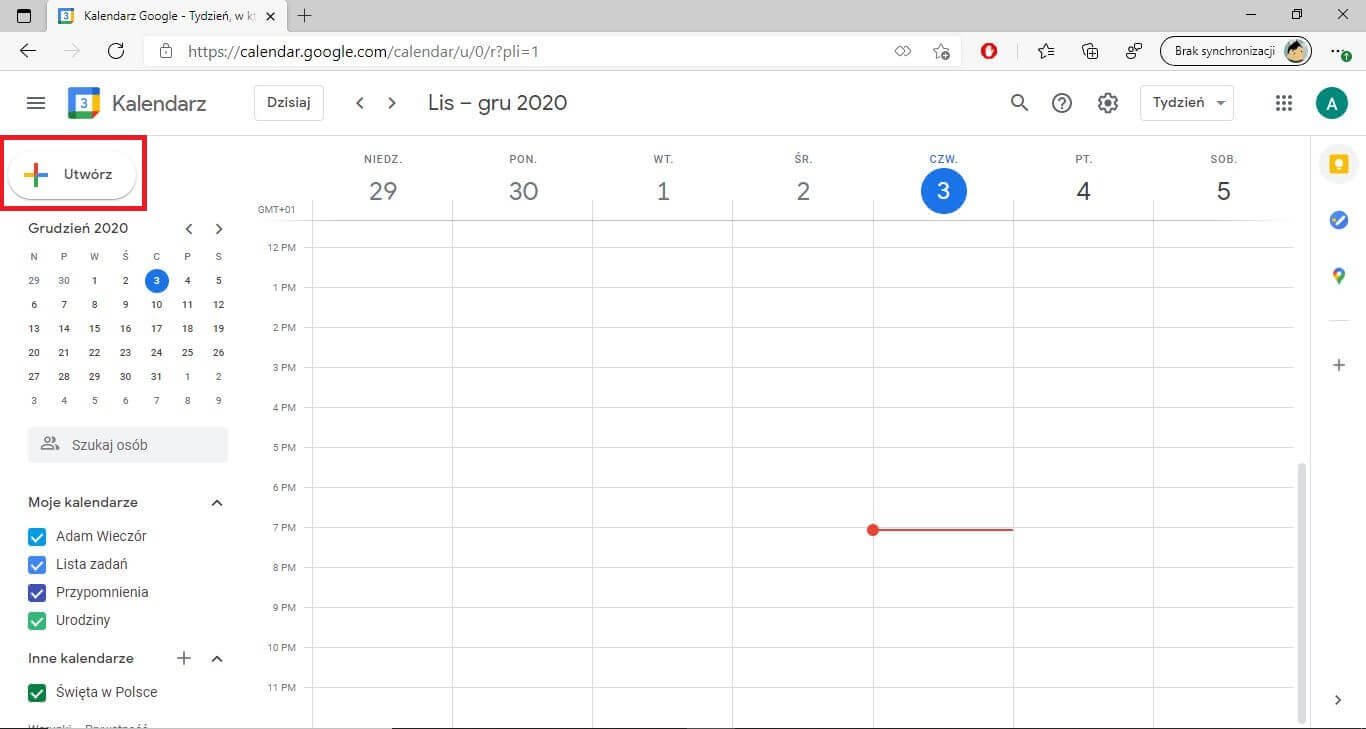This screenshot has height=729, width=1366.
Task: Click the Grudzień 2020 month label
Action: pos(78,228)
